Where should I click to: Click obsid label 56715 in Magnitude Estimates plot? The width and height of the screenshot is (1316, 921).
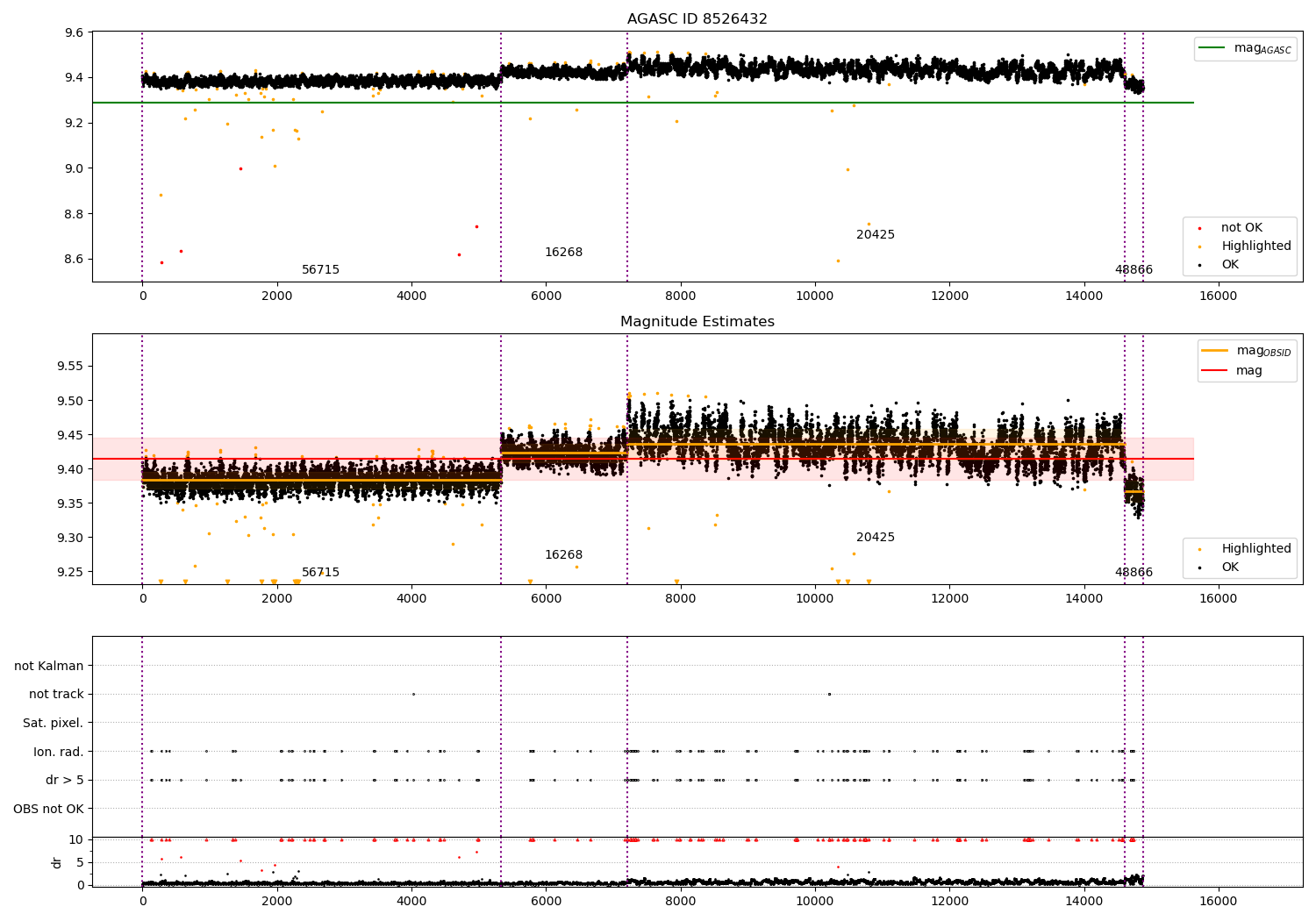click(x=320, y=573)
